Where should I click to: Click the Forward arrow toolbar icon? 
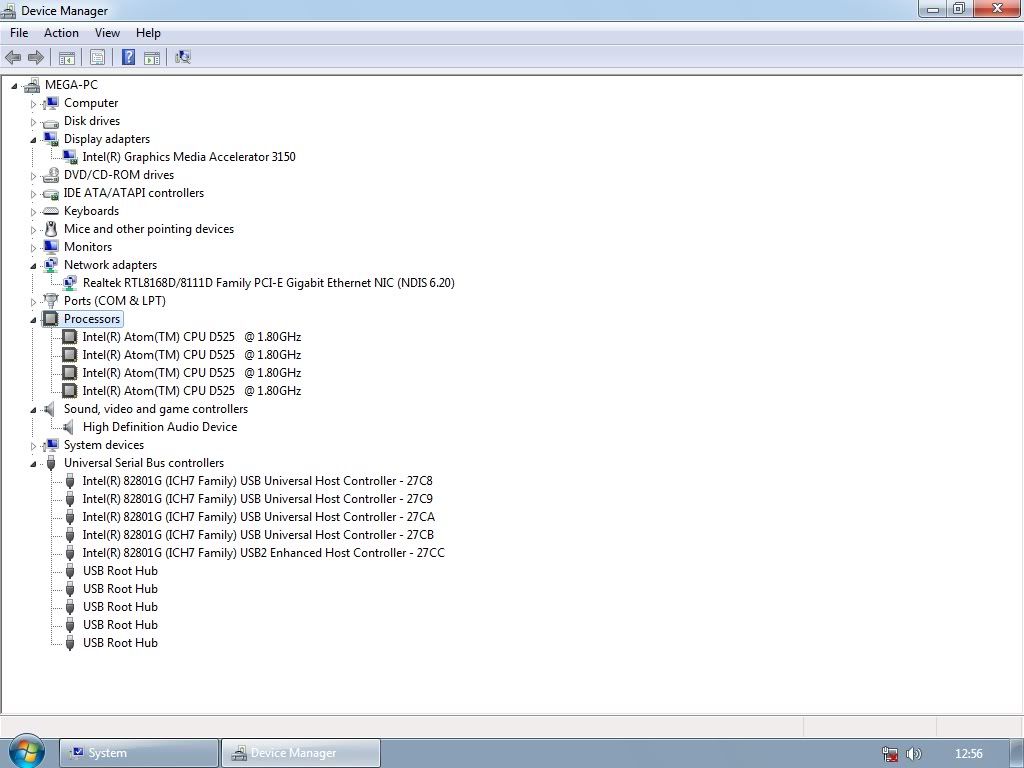point(36,57)
